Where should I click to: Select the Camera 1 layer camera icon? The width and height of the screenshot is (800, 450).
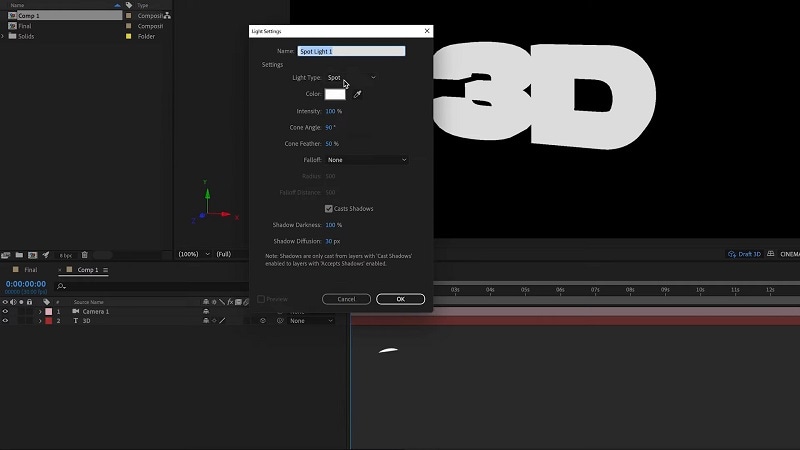click(x=76, y=311)
